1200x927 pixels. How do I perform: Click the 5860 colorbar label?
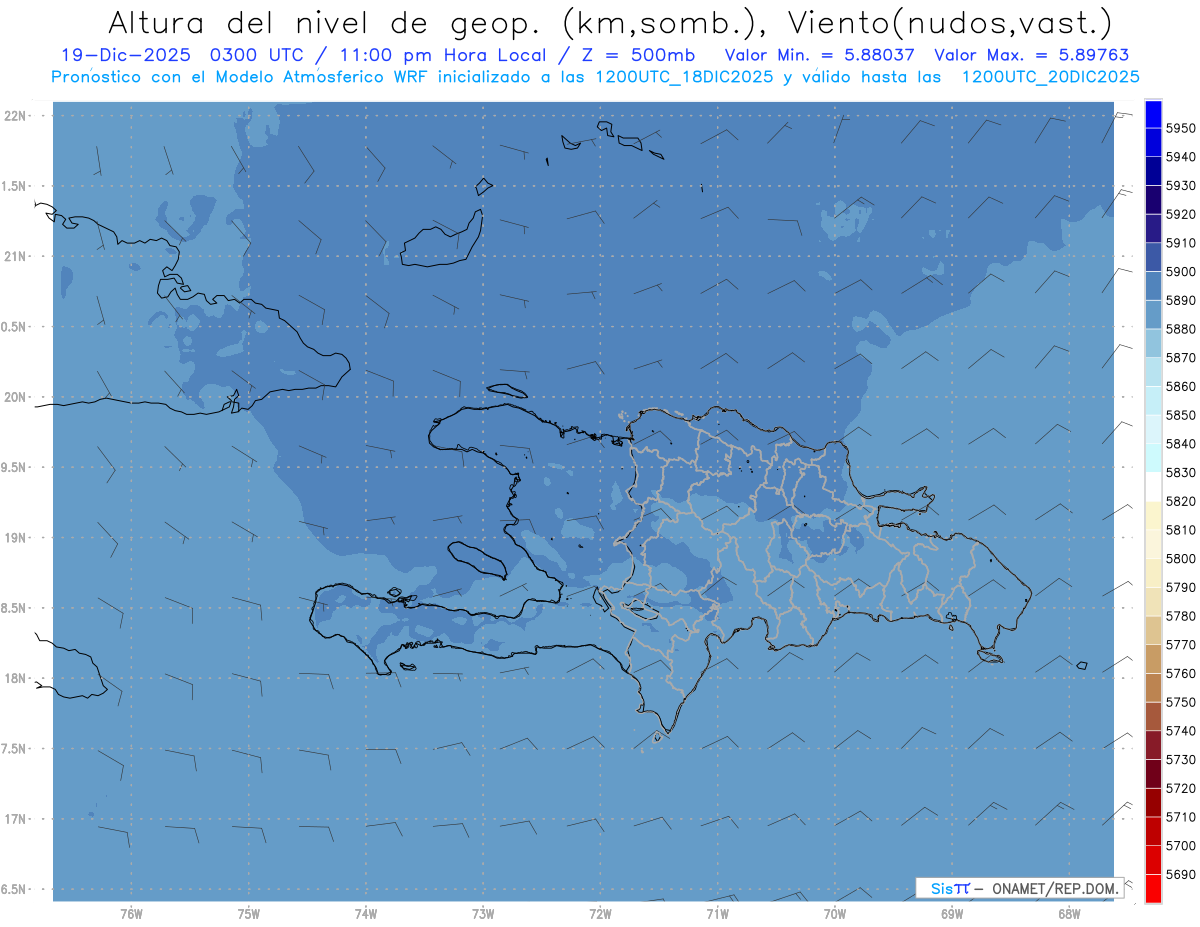(x=1181, y=386)
